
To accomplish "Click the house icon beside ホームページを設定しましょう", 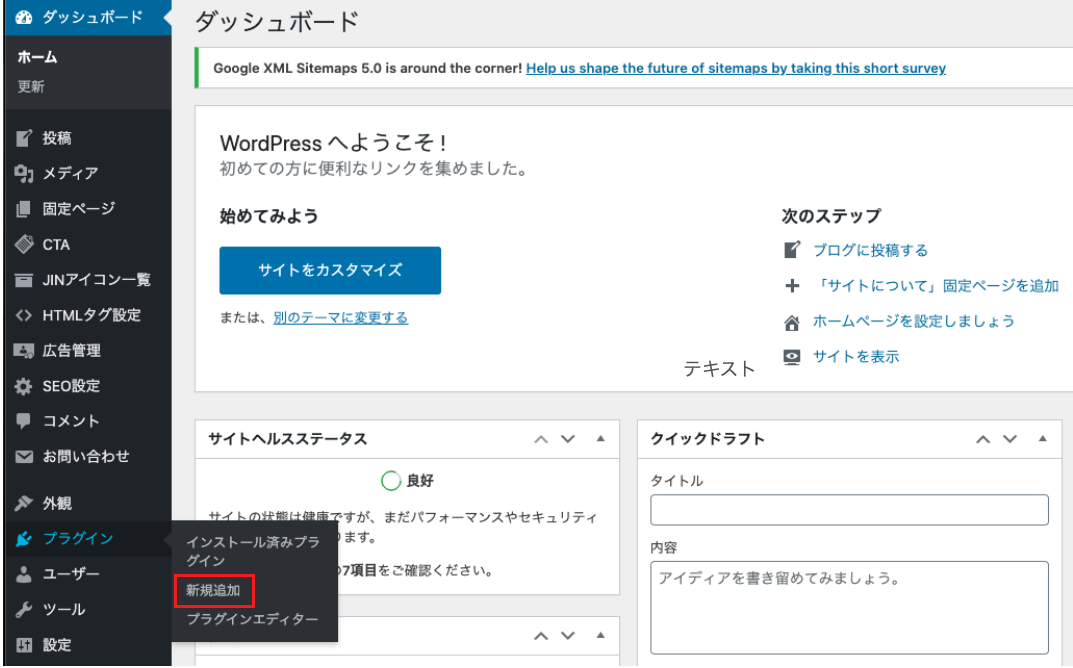I will pos(792,322).
